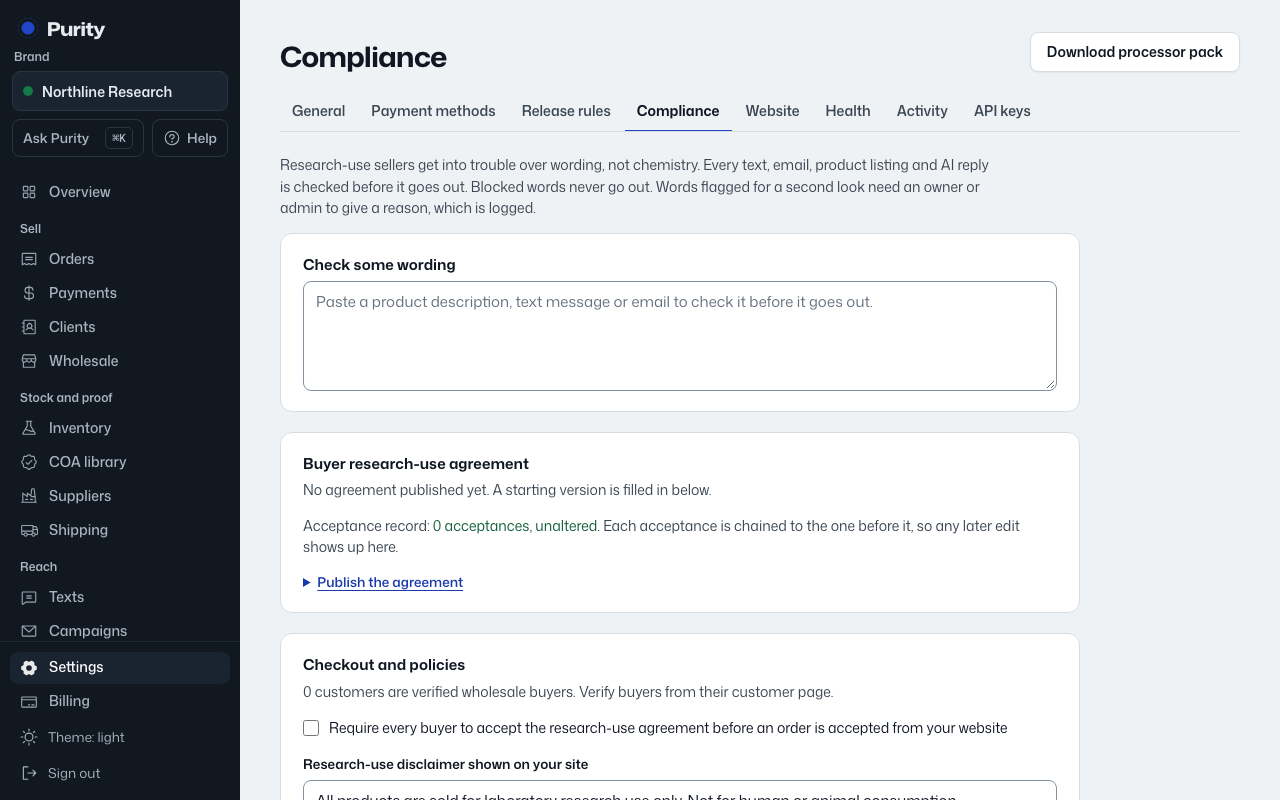Click the Billing card icon

tap(29, 701)
